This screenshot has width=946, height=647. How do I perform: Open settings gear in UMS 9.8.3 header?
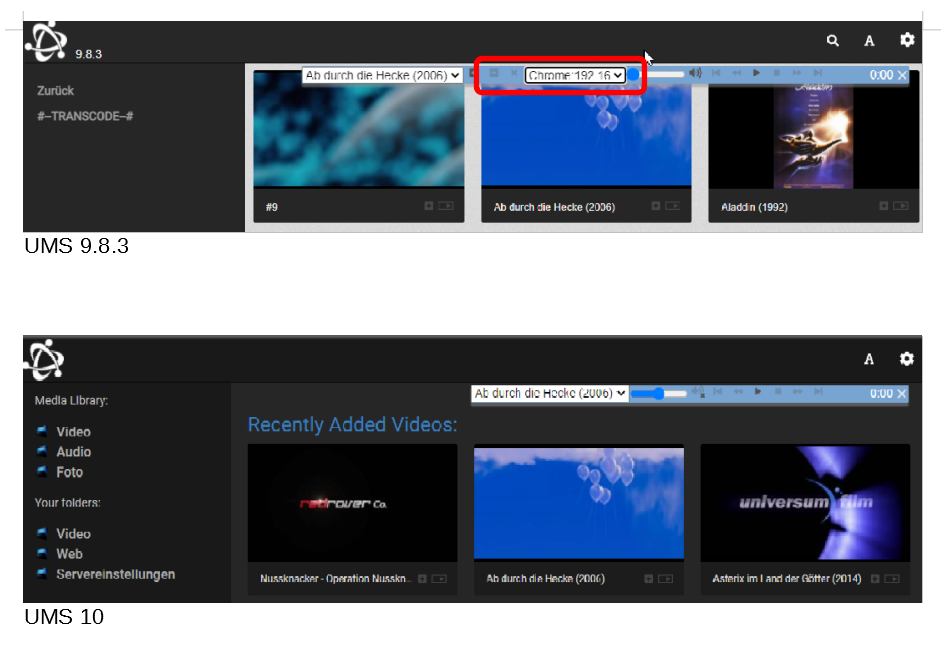point(907,40)
